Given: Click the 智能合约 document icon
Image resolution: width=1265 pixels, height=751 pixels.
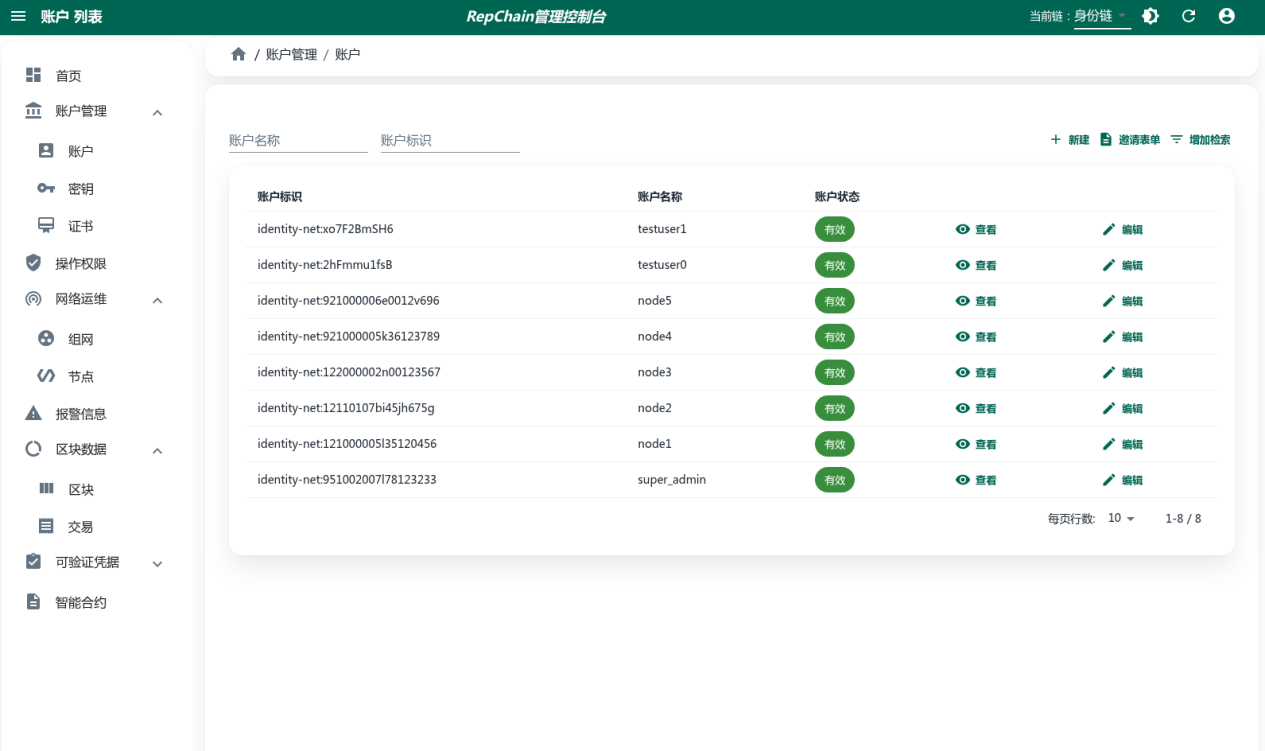Looking at the screenshot, I should coord(33,602).
